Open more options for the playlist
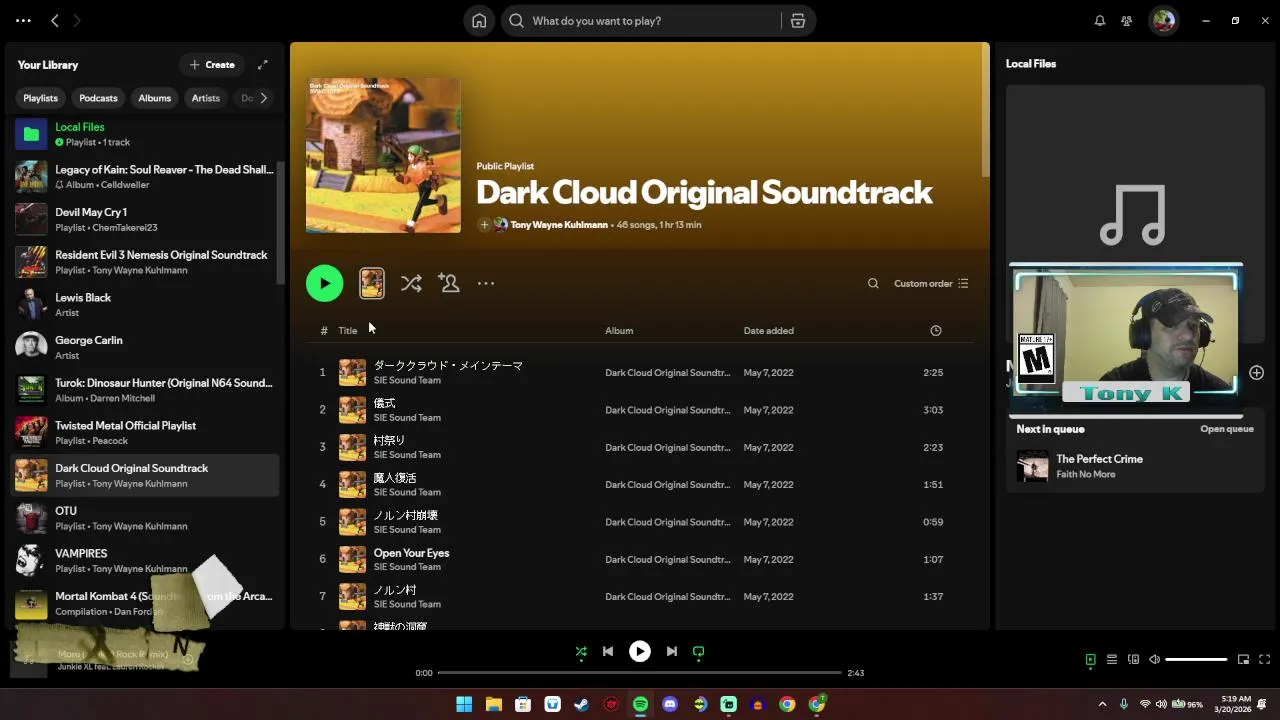This screenshot has height=720, width=1280. click(x=486, y=283)
